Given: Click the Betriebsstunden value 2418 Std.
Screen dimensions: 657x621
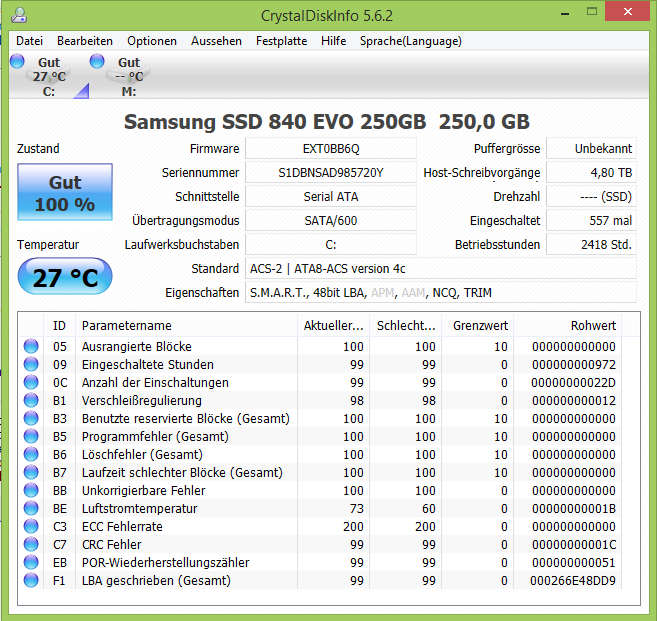Looking at the screenshot, I should pos(592,244).
